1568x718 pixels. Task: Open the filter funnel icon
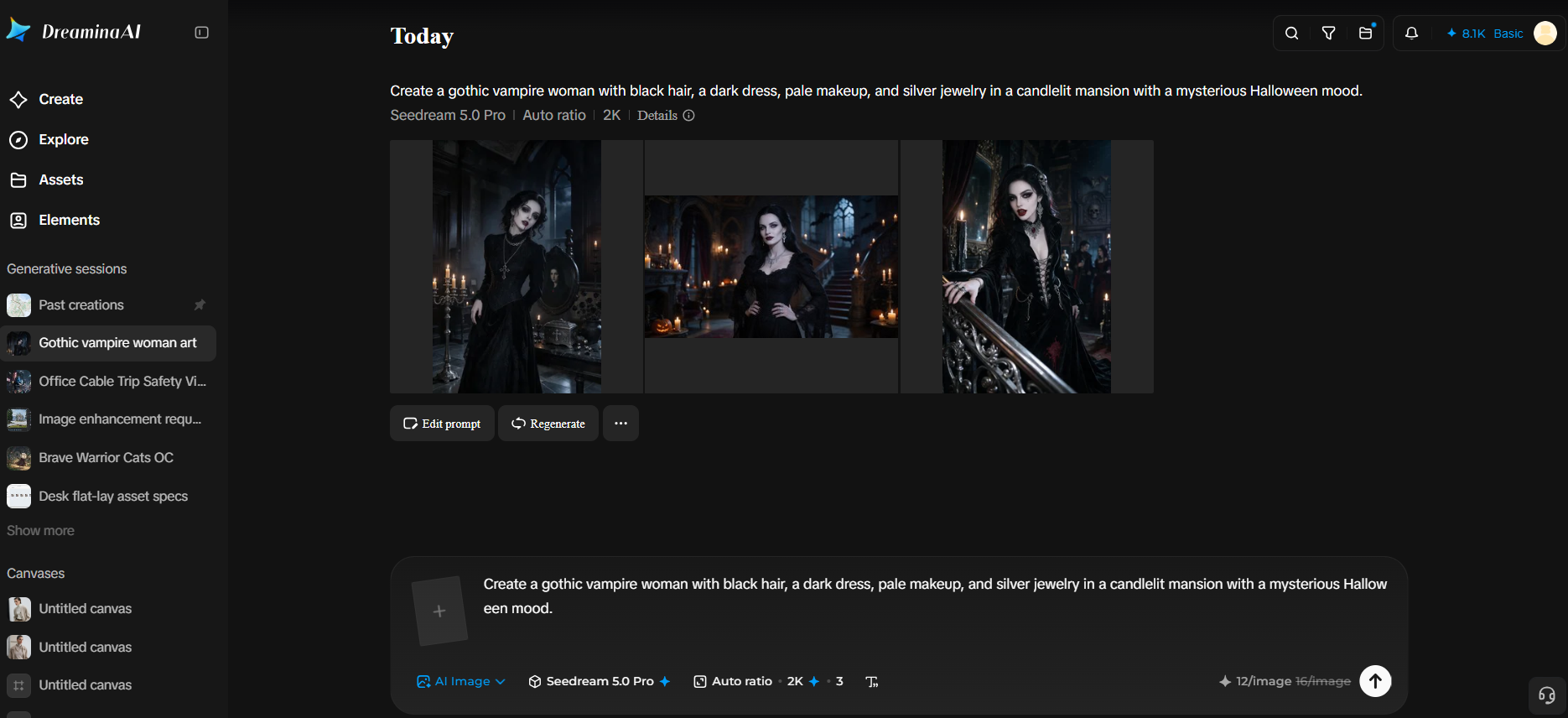[1329, 34]
